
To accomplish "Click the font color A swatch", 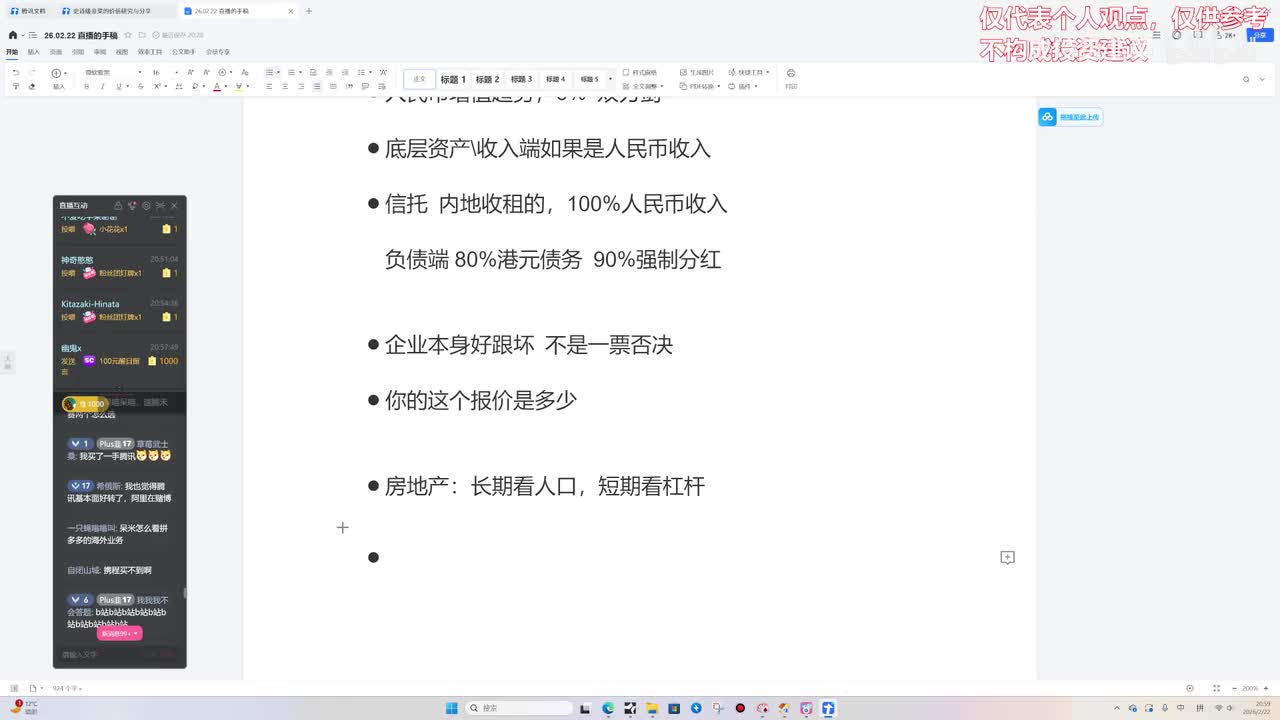I will pyautogui.click(x=217, y=87).
